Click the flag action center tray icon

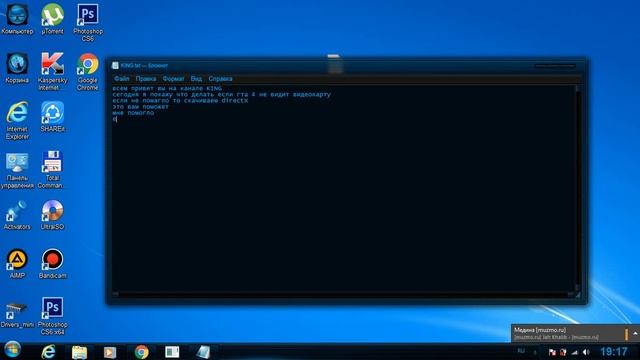(x=552, y=352)
